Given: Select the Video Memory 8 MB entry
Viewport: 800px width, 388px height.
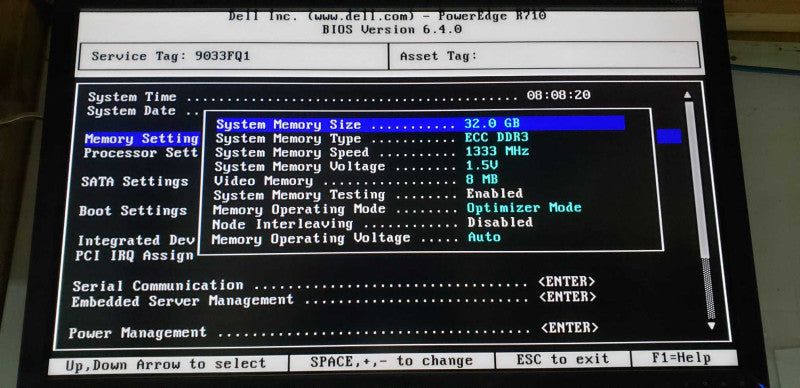Looking at the screenshot, I should pos(356,180).
